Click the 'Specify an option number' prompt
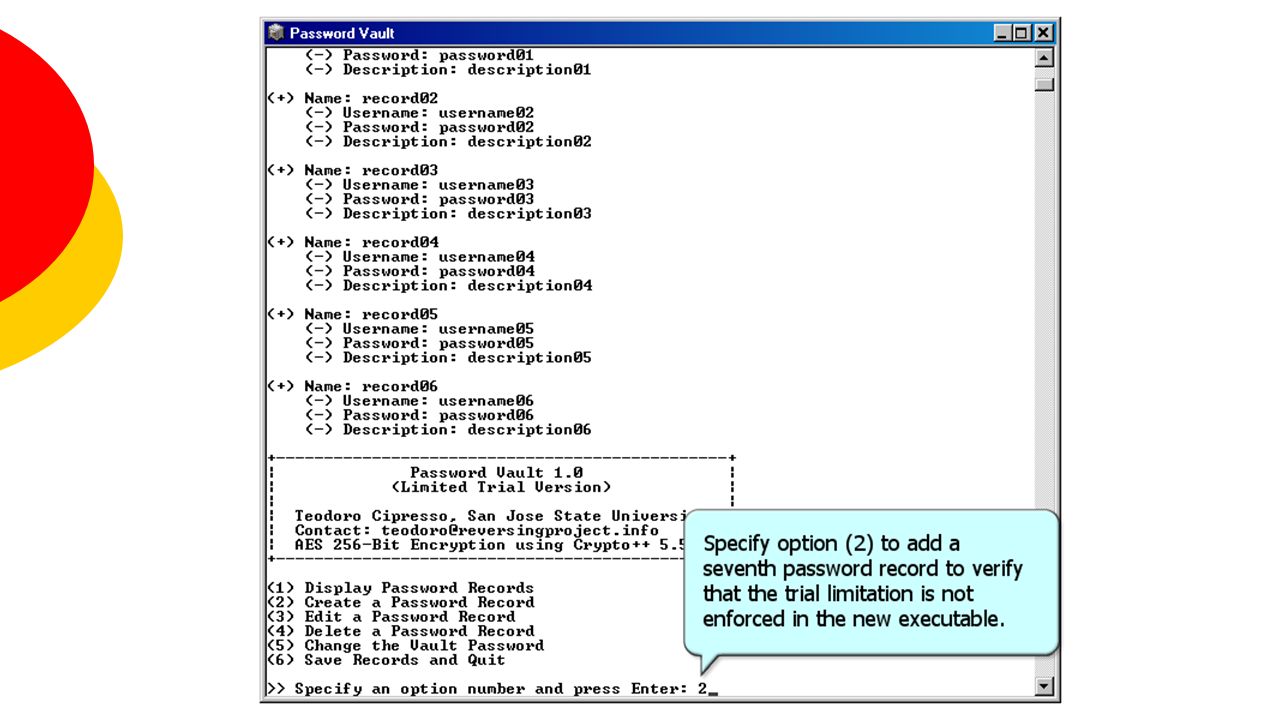This screenshot has width=1280, height=720. [491, 689]
